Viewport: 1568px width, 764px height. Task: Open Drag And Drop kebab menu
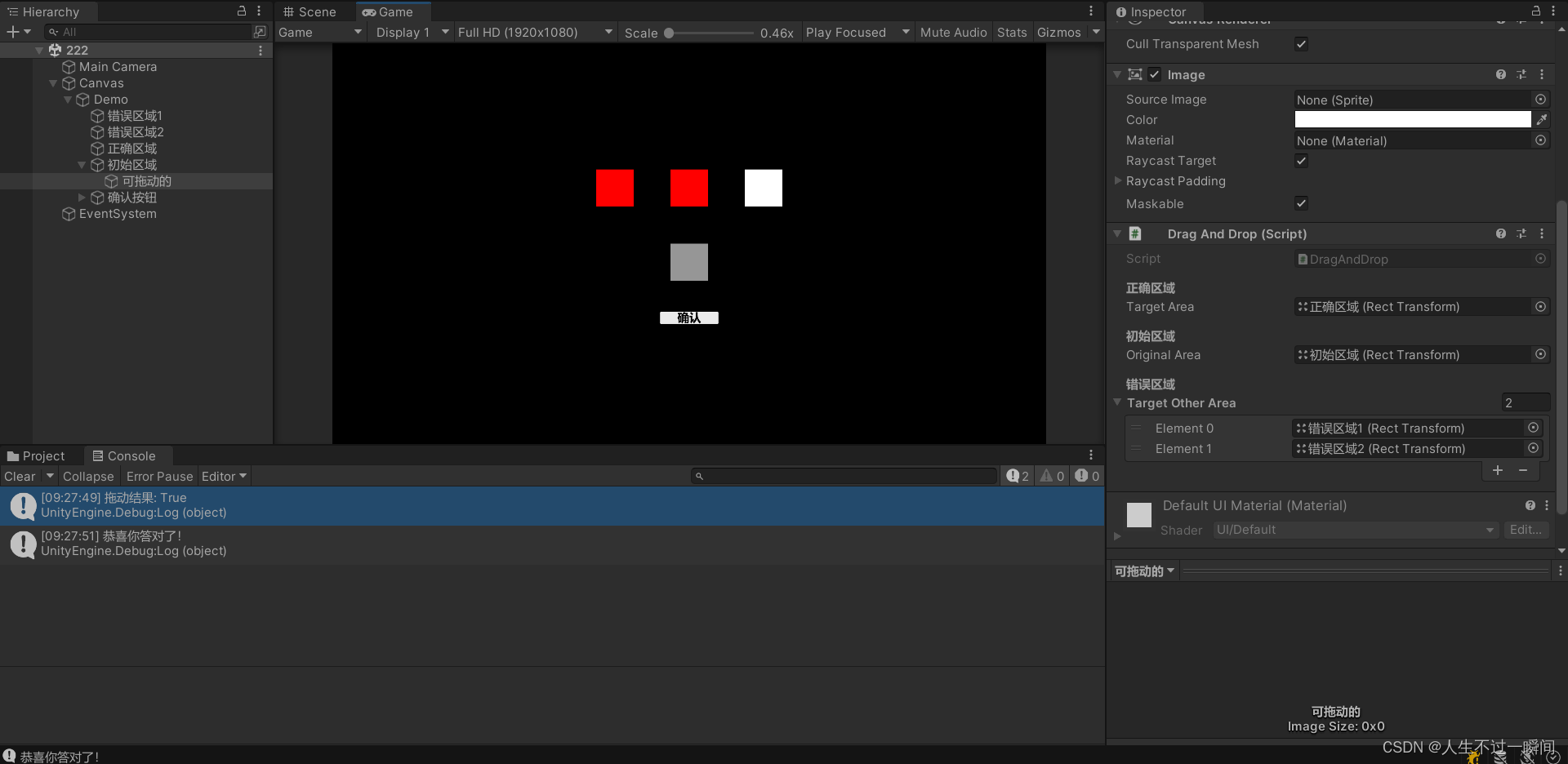tap(1542, 233)
